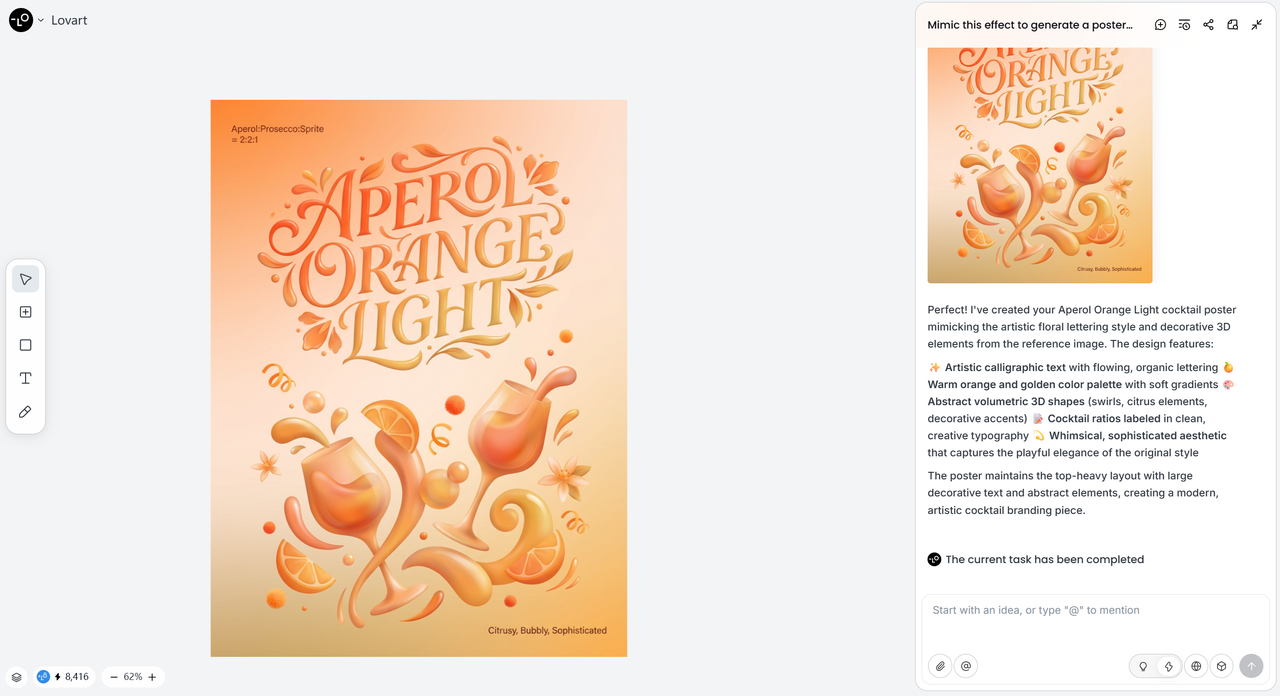Start a new chat with plus bubble icon
This screenshot has width=1280, height=696.
[1160, 25]
